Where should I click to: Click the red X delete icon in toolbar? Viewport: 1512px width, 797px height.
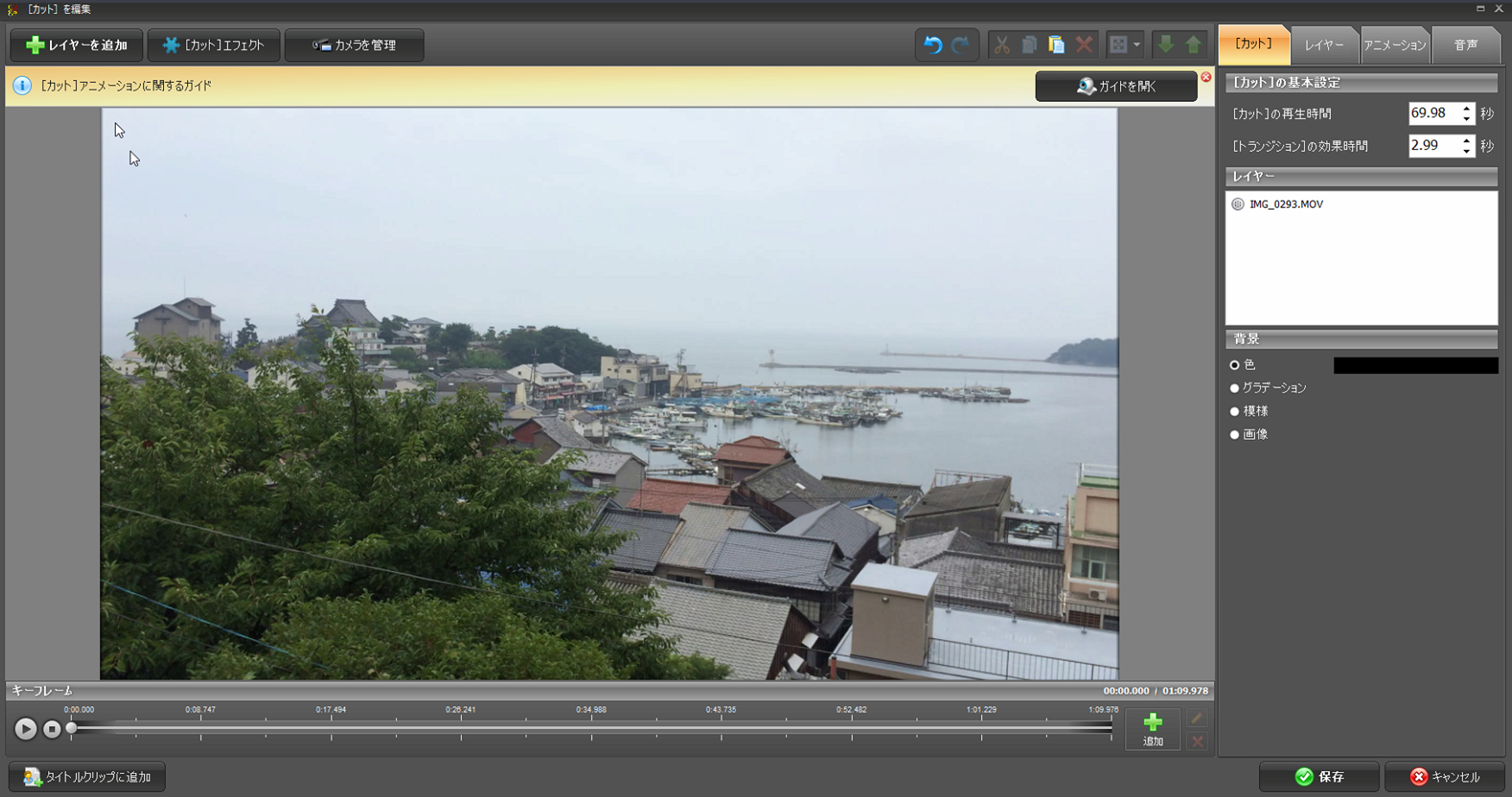point(1084,45)
